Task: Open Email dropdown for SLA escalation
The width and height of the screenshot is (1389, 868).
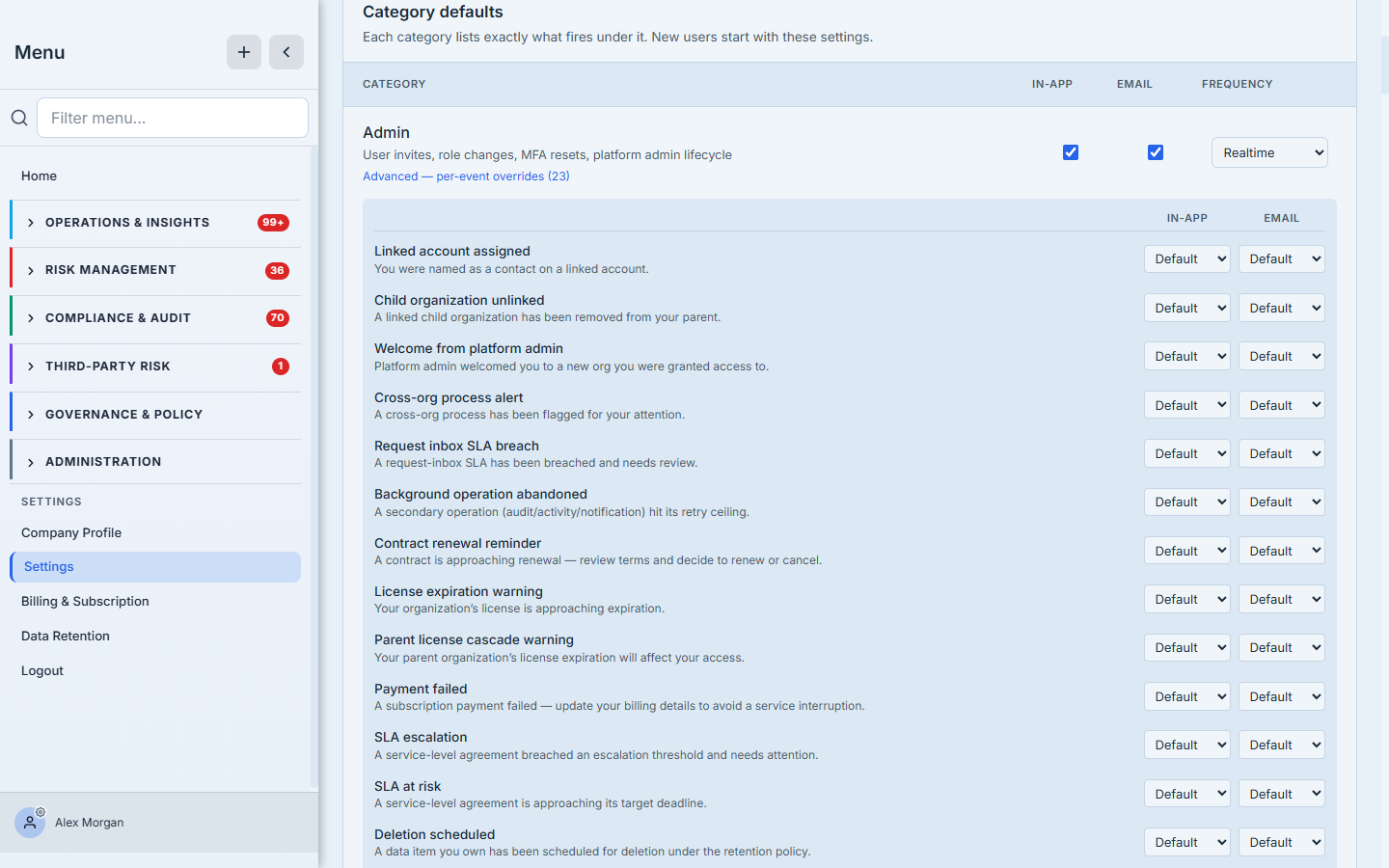Action: (x=1282, y=745)
